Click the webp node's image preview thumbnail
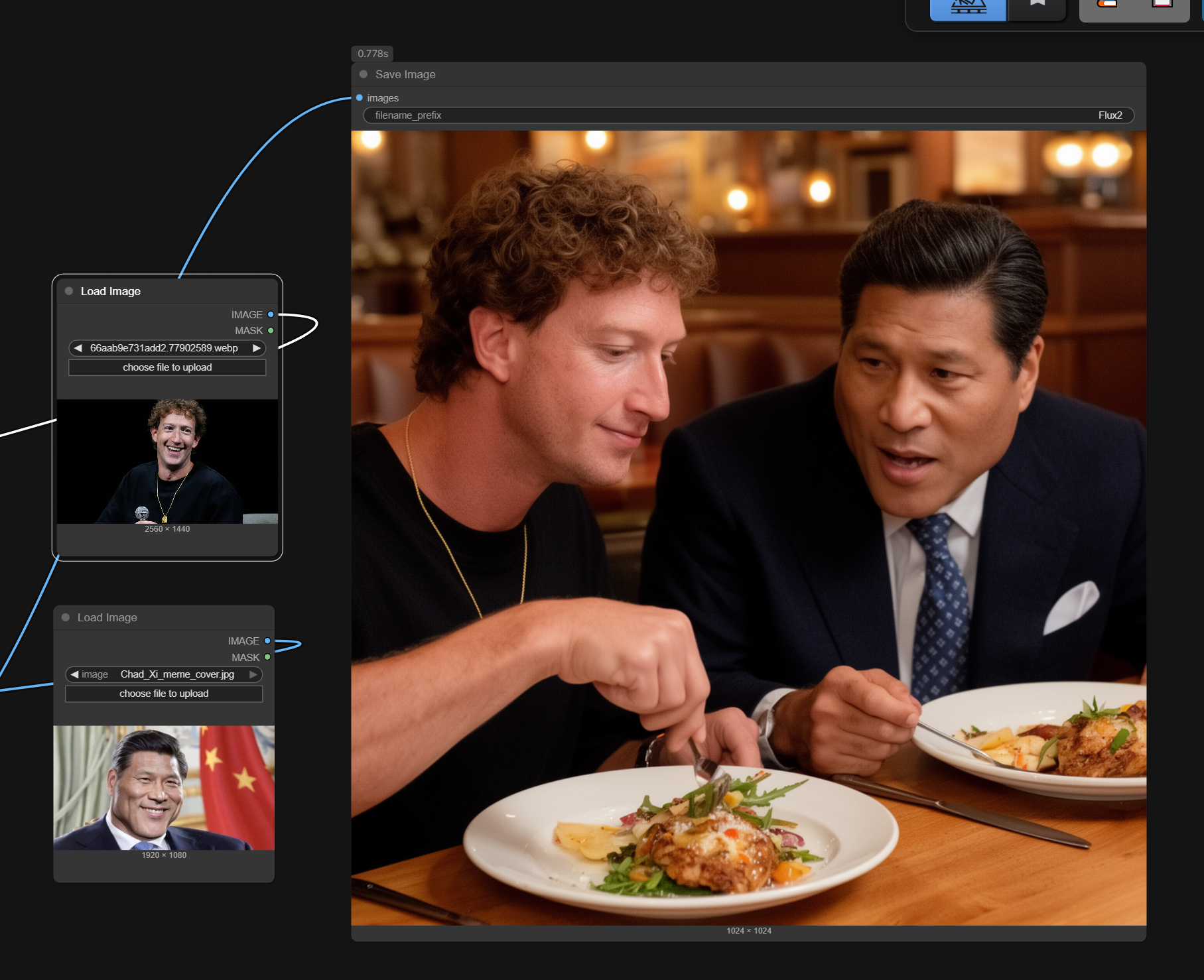1204x980 pixels. coord(167,461)
